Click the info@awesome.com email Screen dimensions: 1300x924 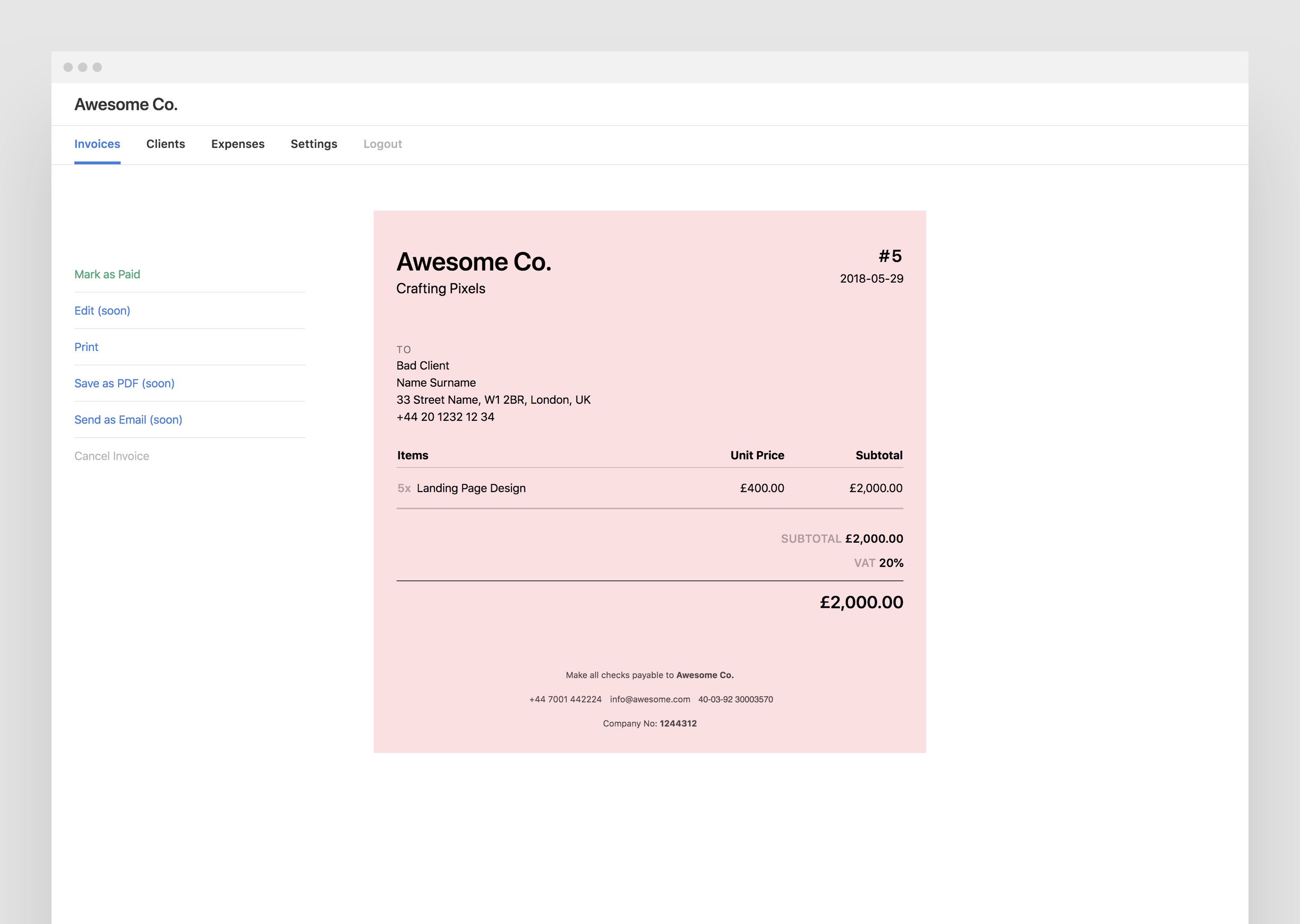pos(650,699)
